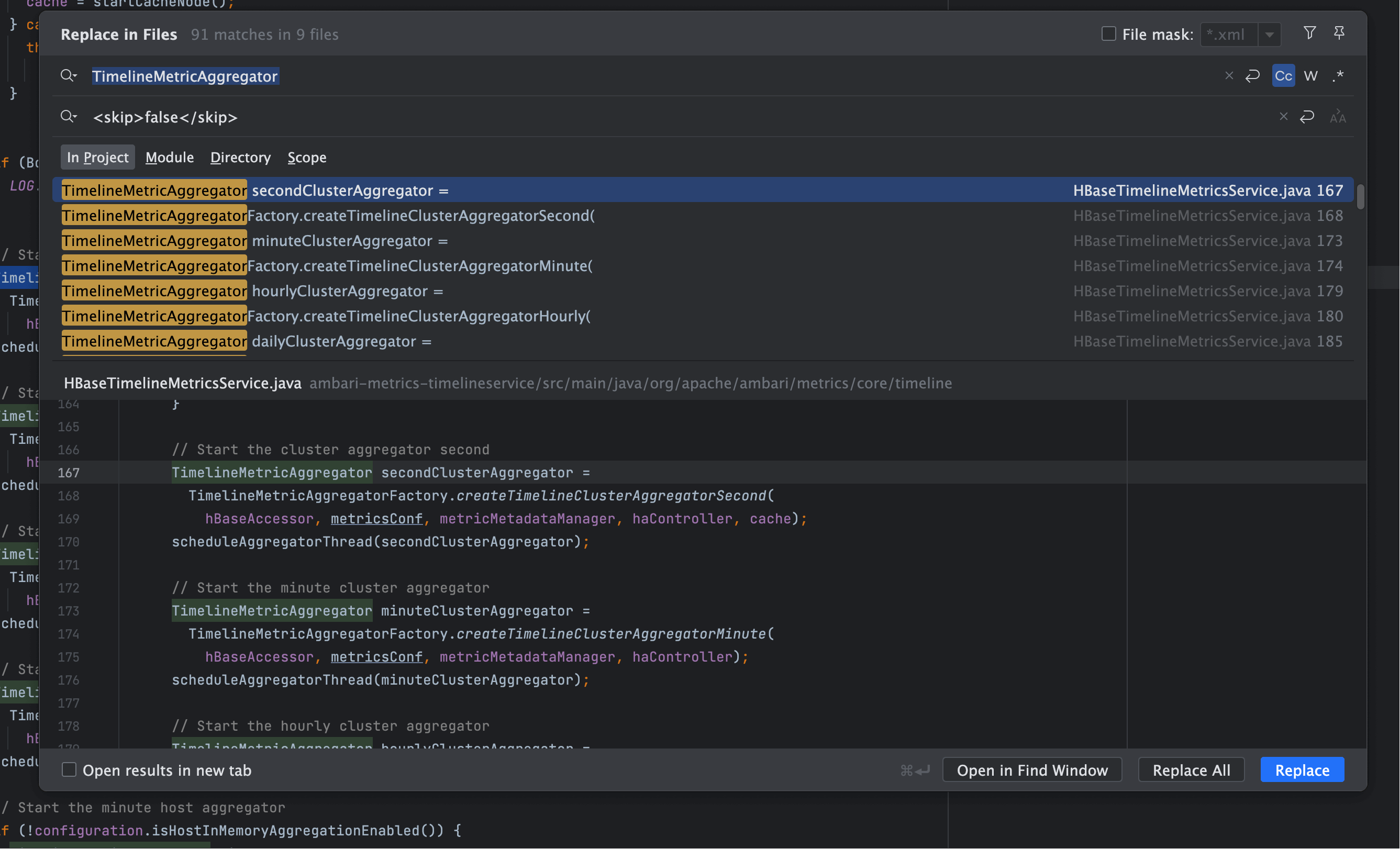The height and width of the screenshot is (849, 1400).
Task: Switch to the Module scope tab
Action: 169,158
